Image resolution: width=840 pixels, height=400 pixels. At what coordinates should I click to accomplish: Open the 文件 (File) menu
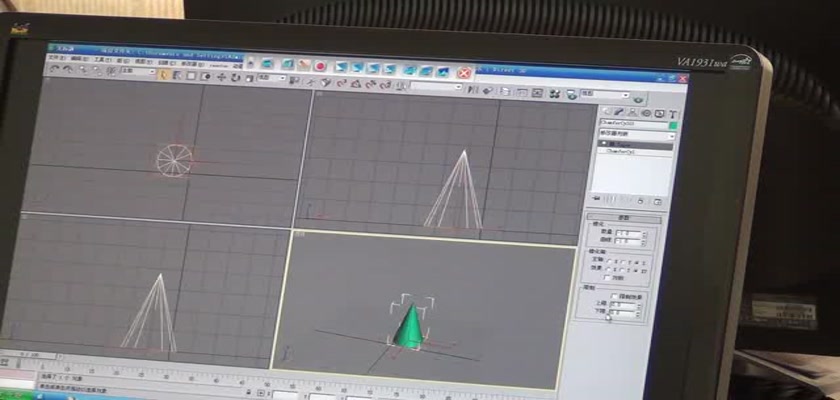[55, 57]
